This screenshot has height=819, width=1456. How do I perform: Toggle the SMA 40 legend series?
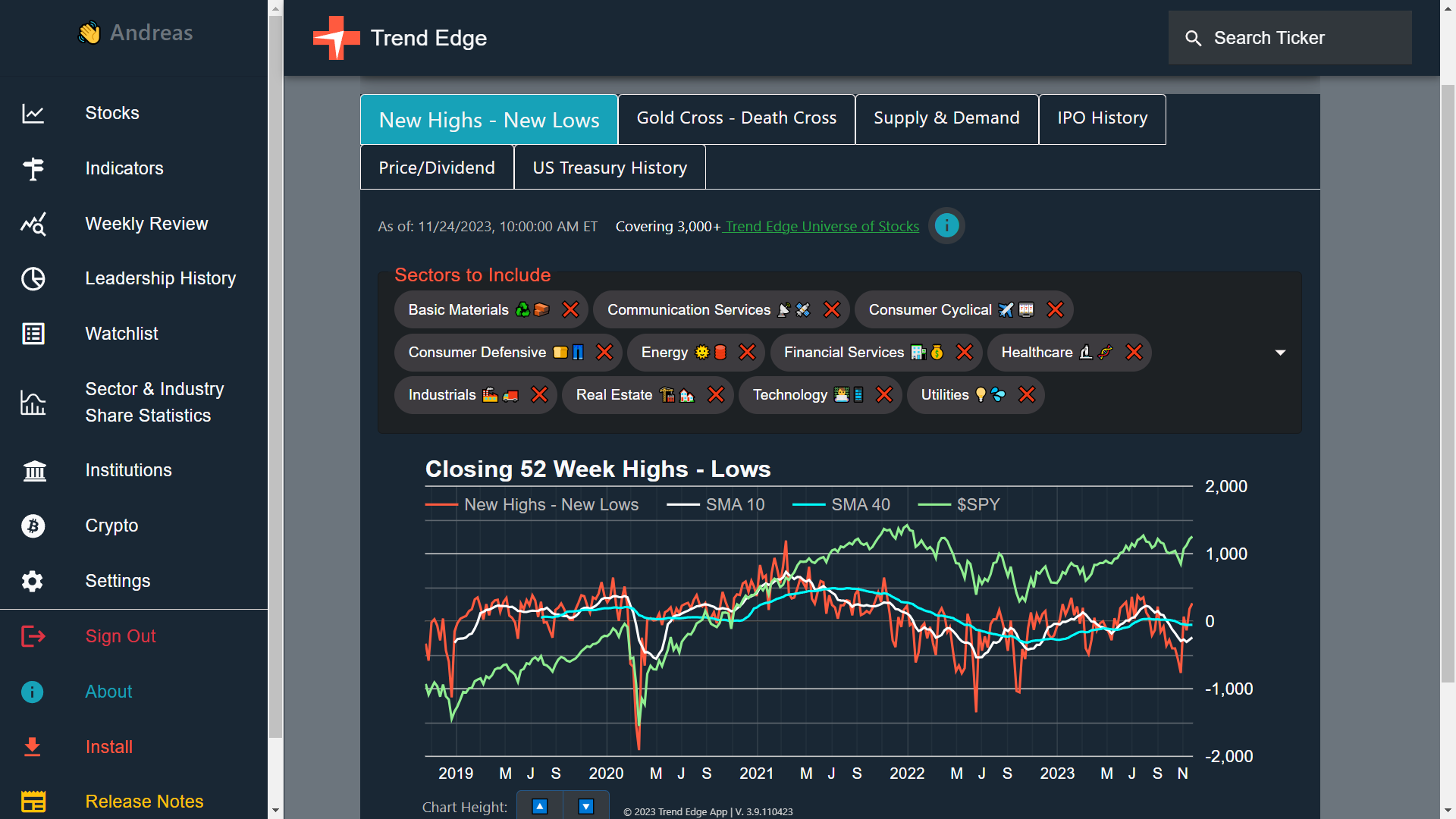841,505
